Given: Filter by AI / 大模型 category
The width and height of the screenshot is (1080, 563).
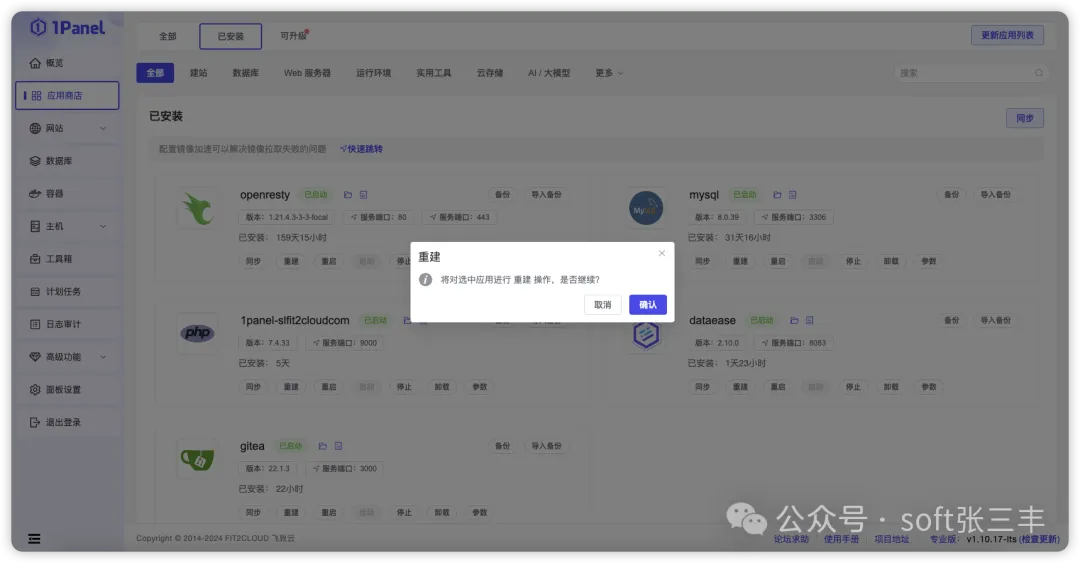Looking at the screenshot, I should click(x=549, y=73).
